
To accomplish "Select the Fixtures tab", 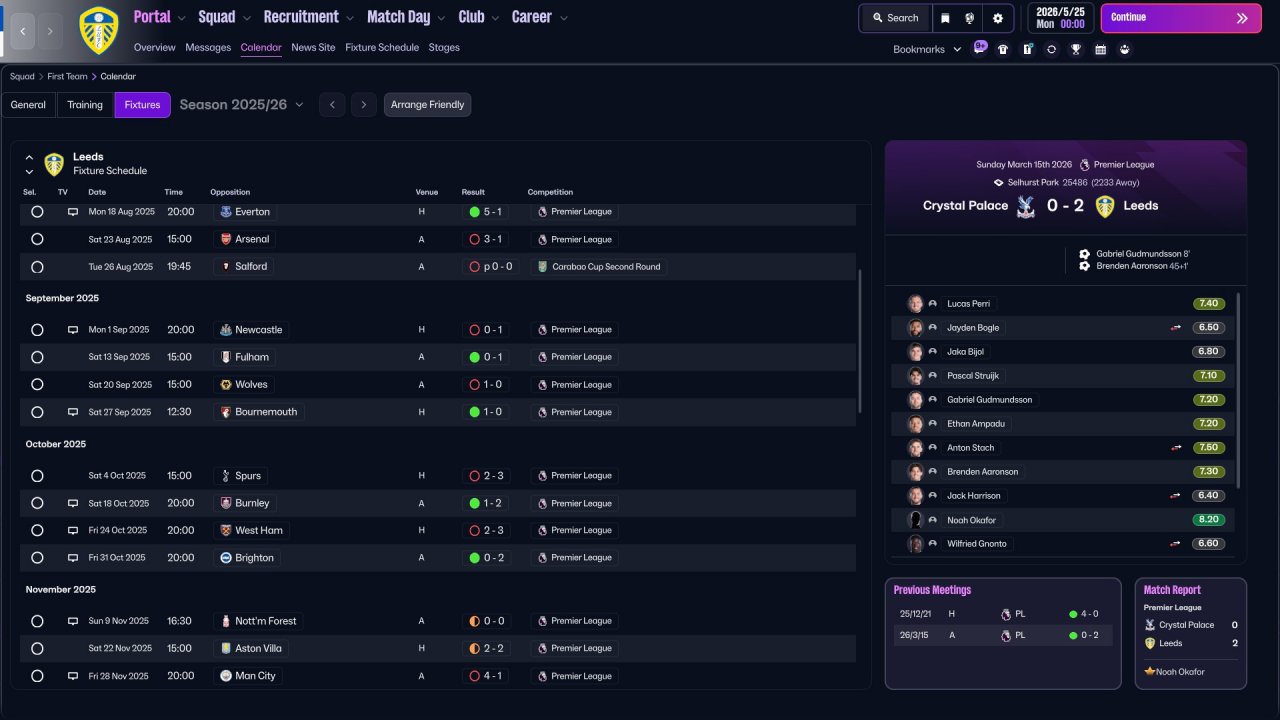I will coord(142,105).
